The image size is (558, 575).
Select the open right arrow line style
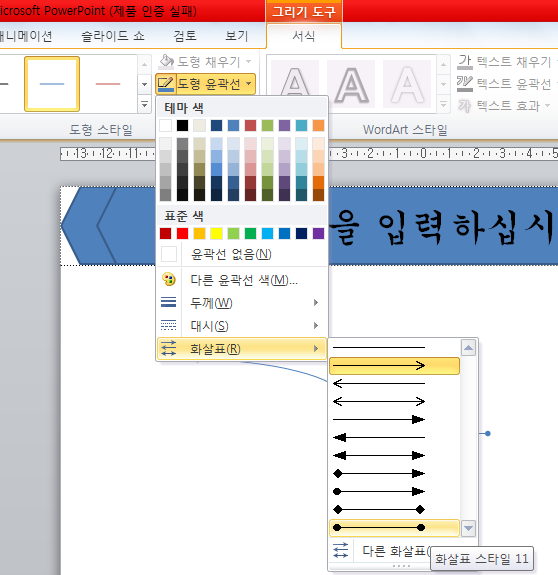394,366
